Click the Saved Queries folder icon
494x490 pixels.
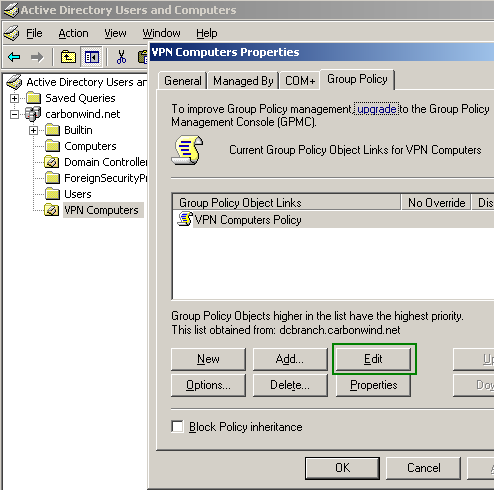click(33, 98)
